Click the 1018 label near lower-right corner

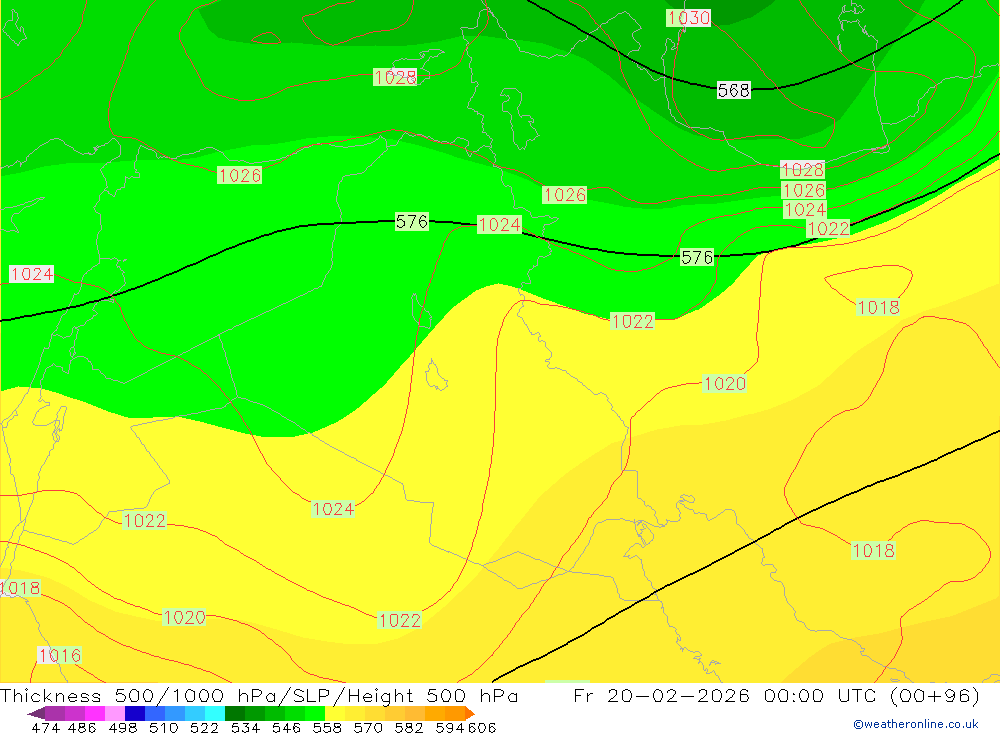(873, 551)
